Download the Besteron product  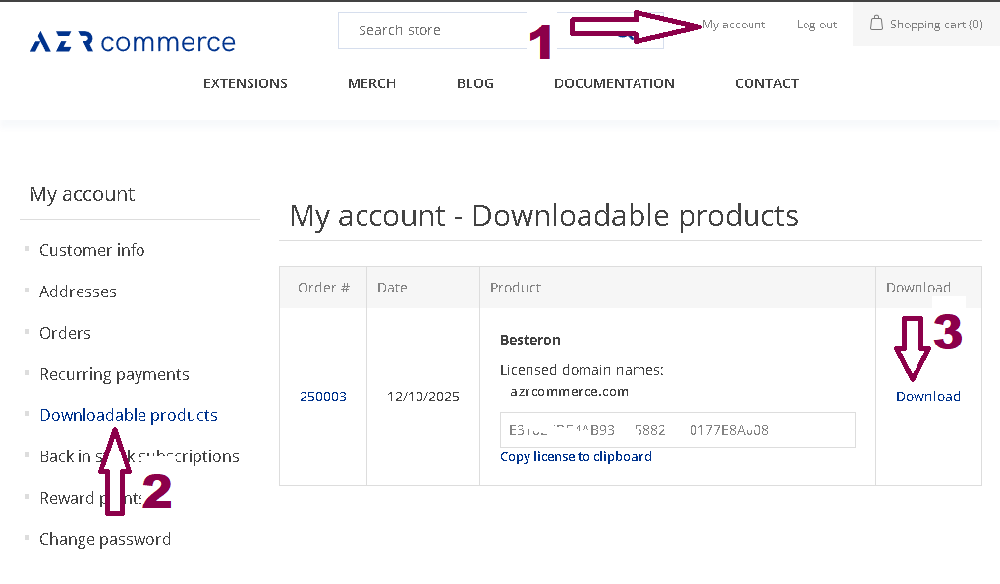pyautogui.click(x=928, y=396)
